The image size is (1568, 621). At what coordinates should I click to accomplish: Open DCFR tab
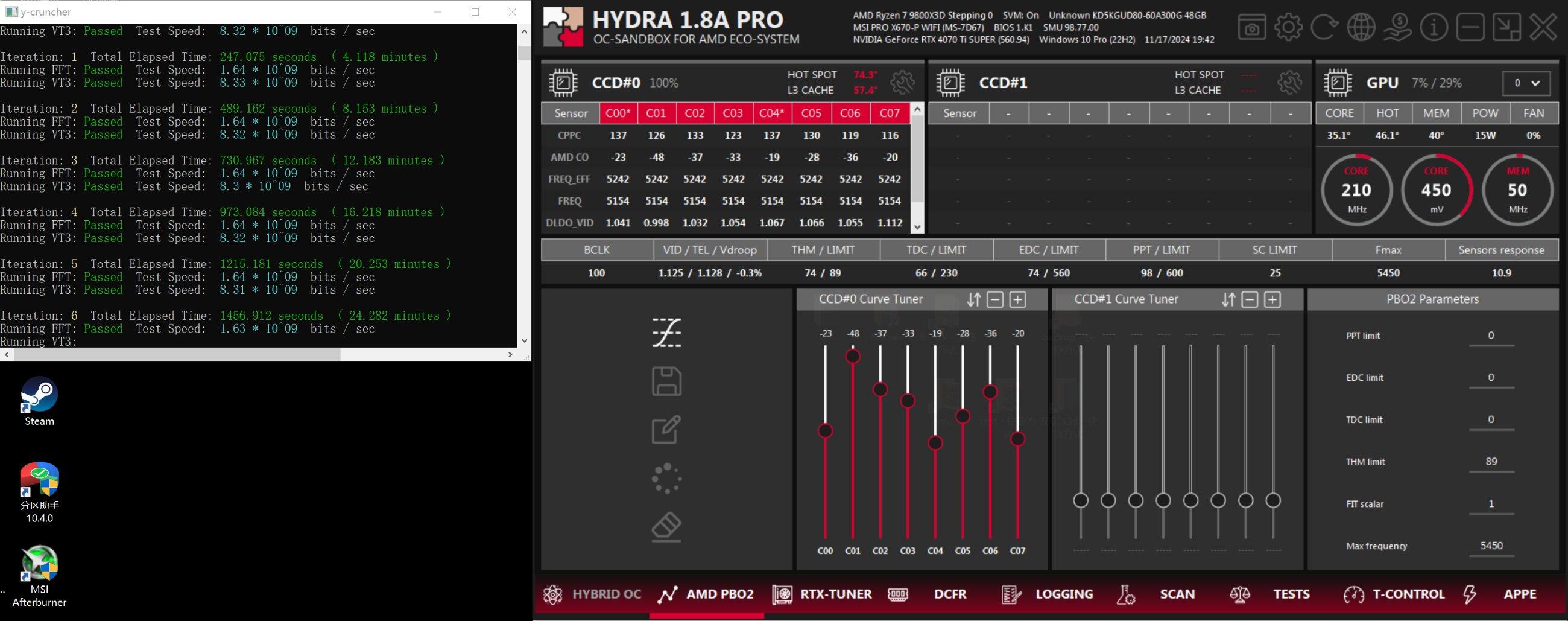coord(927,594)
